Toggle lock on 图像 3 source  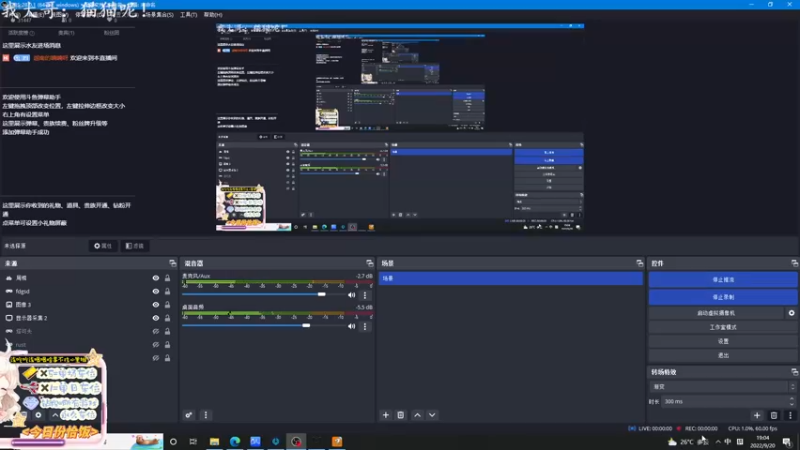(x=167, y=305)
